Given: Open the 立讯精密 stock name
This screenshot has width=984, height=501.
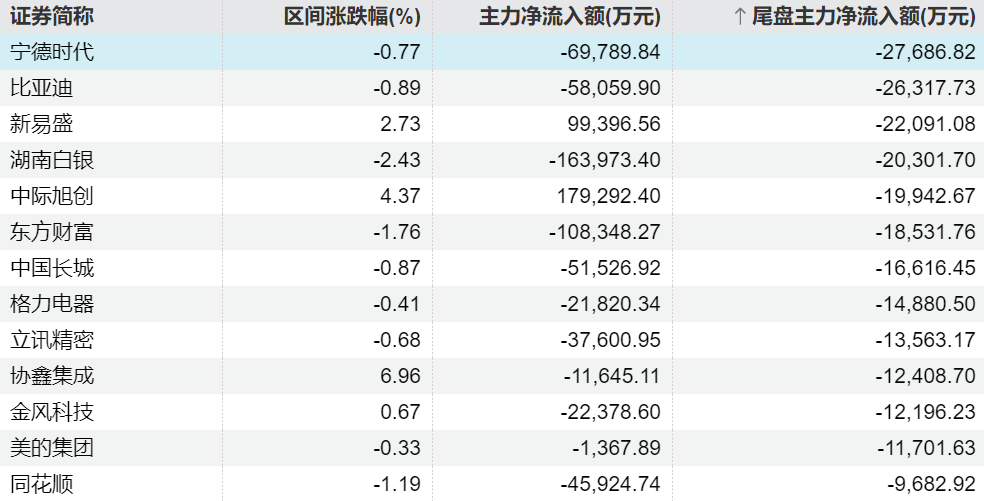Looking at the screenshot, I should click(52, 340).
